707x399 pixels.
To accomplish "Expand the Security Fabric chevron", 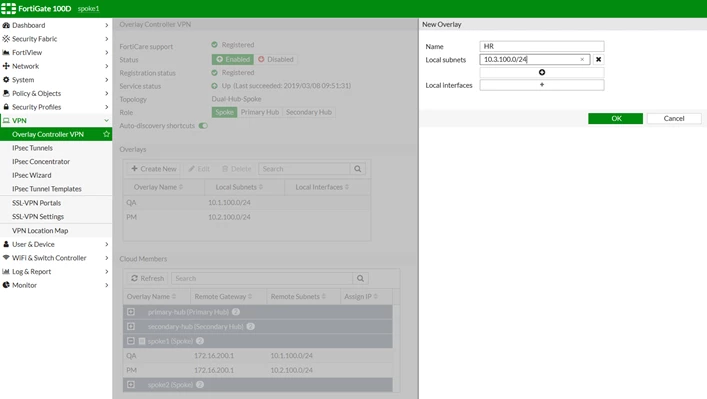I will 106,39.
